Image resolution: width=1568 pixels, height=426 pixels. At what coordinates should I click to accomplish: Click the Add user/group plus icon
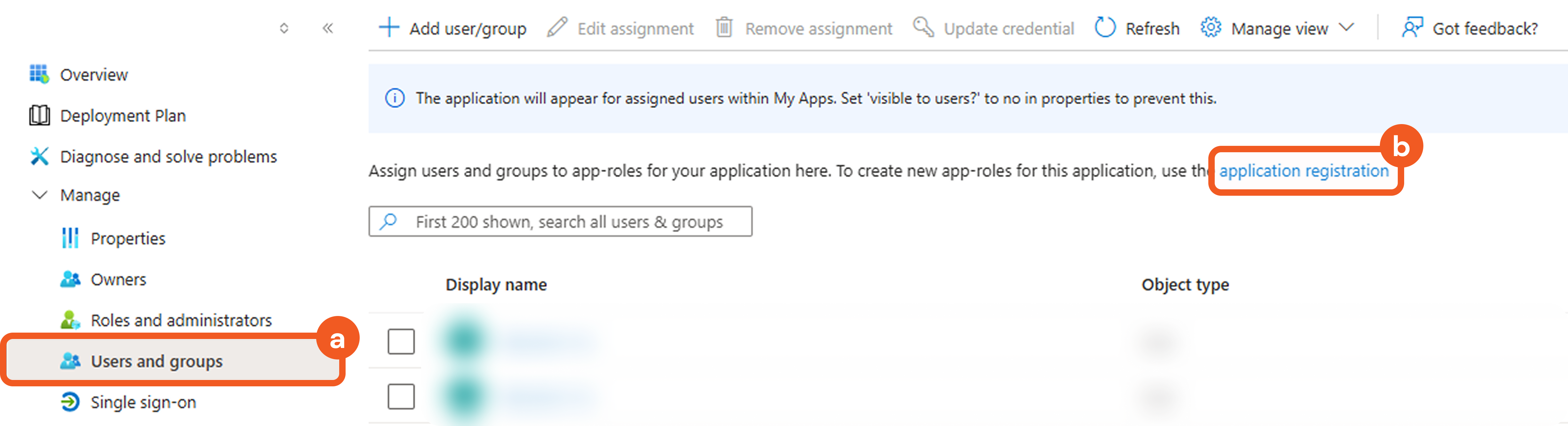click(388, 28)
